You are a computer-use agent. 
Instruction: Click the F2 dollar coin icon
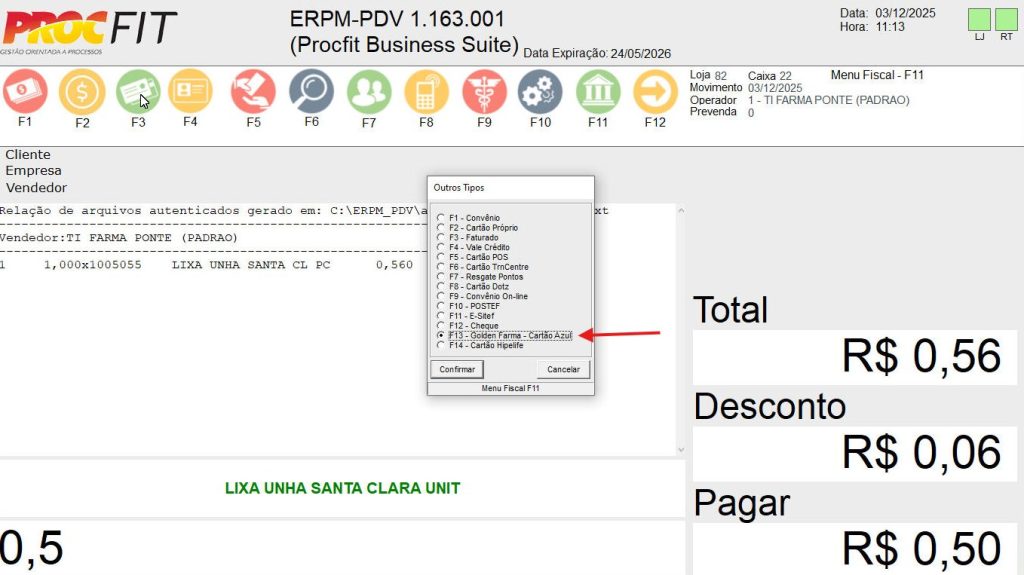tap(82, 93)
